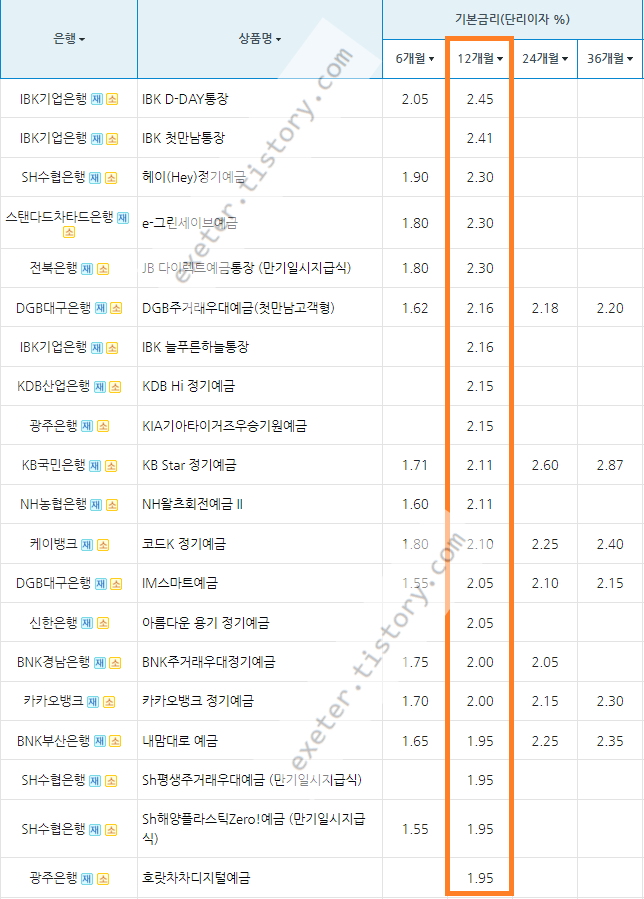This screenshot has height=899, width=644.
Task: Click the 1.62 six-month rate
Action: [x=415, y=308]
